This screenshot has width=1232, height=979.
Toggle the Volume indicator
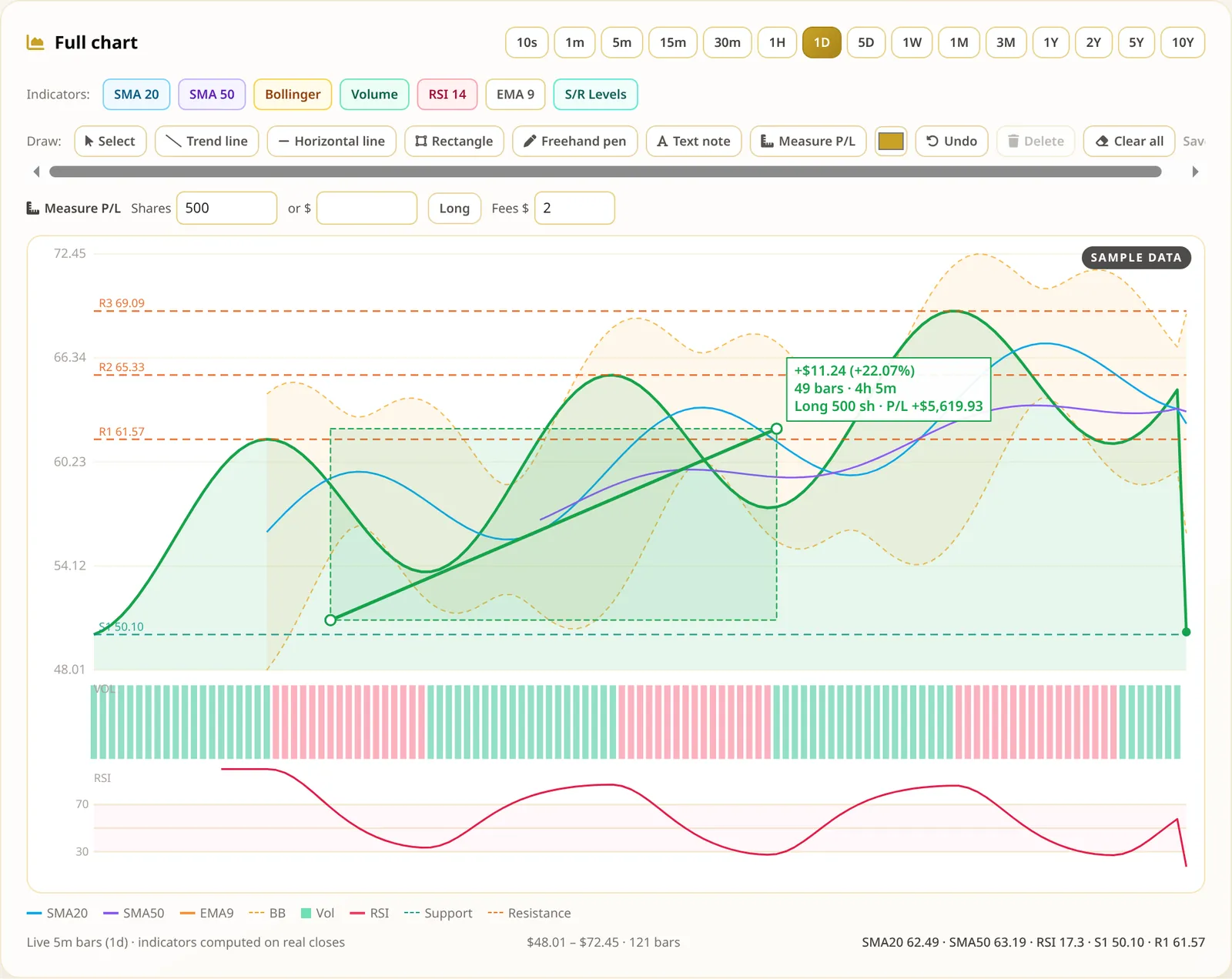coord(374,94)
